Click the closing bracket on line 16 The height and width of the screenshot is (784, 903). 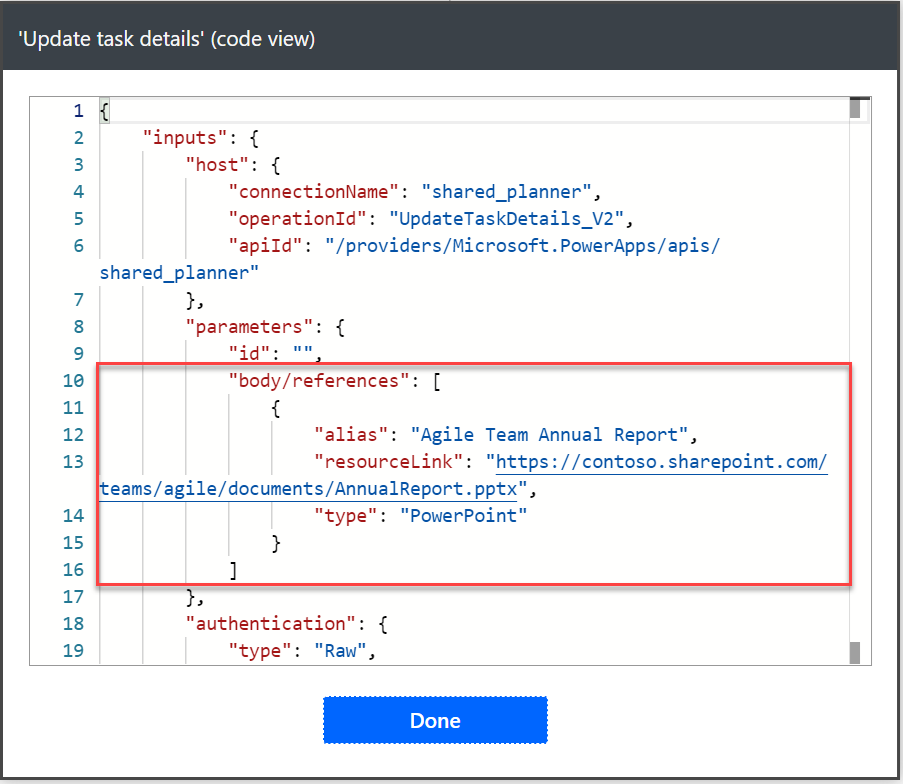click(x=233, y=570)
